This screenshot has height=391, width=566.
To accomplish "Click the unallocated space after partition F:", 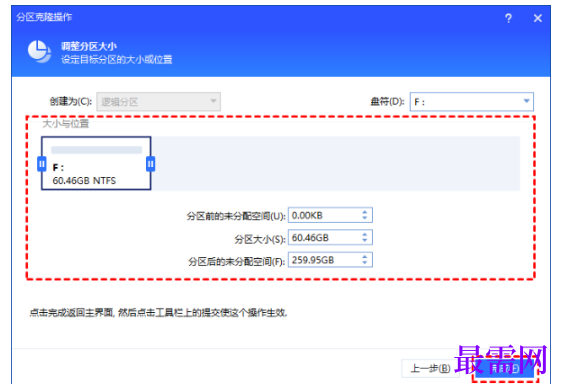I will [x=336, y=163].
